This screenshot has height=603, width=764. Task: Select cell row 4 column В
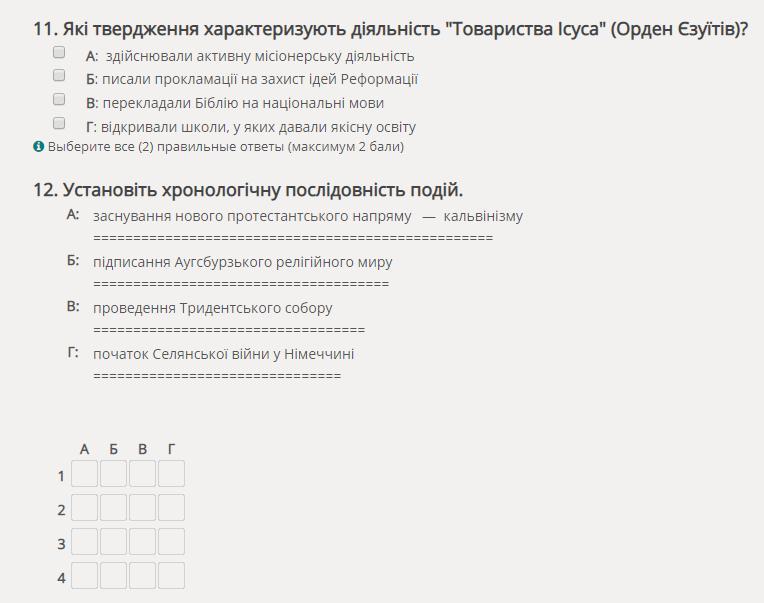[x=142, y=576]
